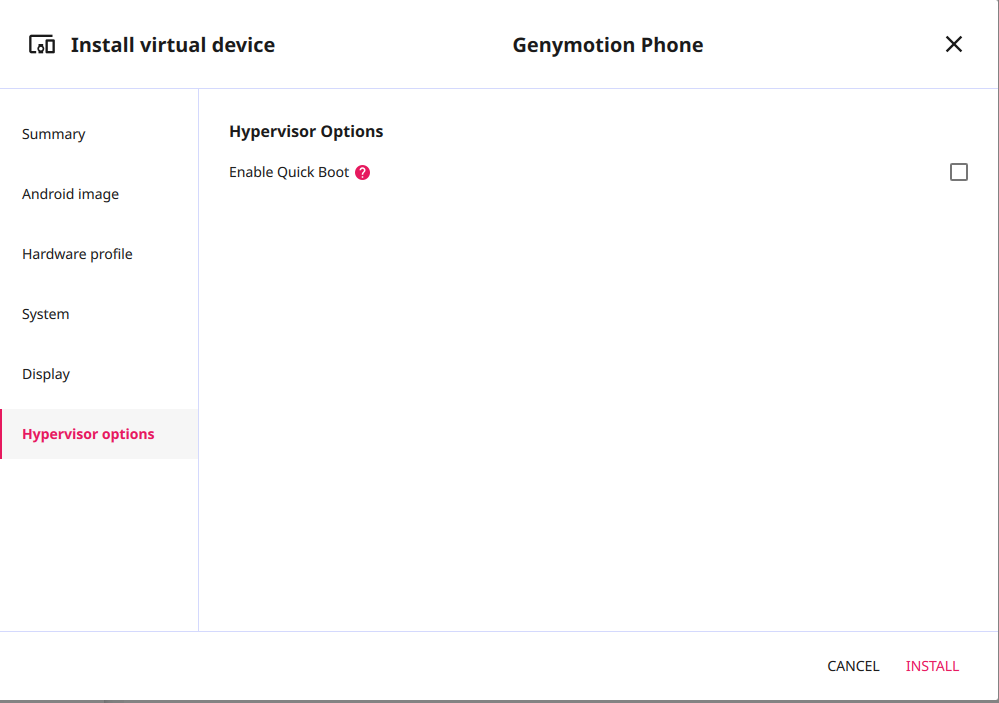Click the pink question mark badge
Viewport: 999px width, 703px height.
tap(362, 172)
